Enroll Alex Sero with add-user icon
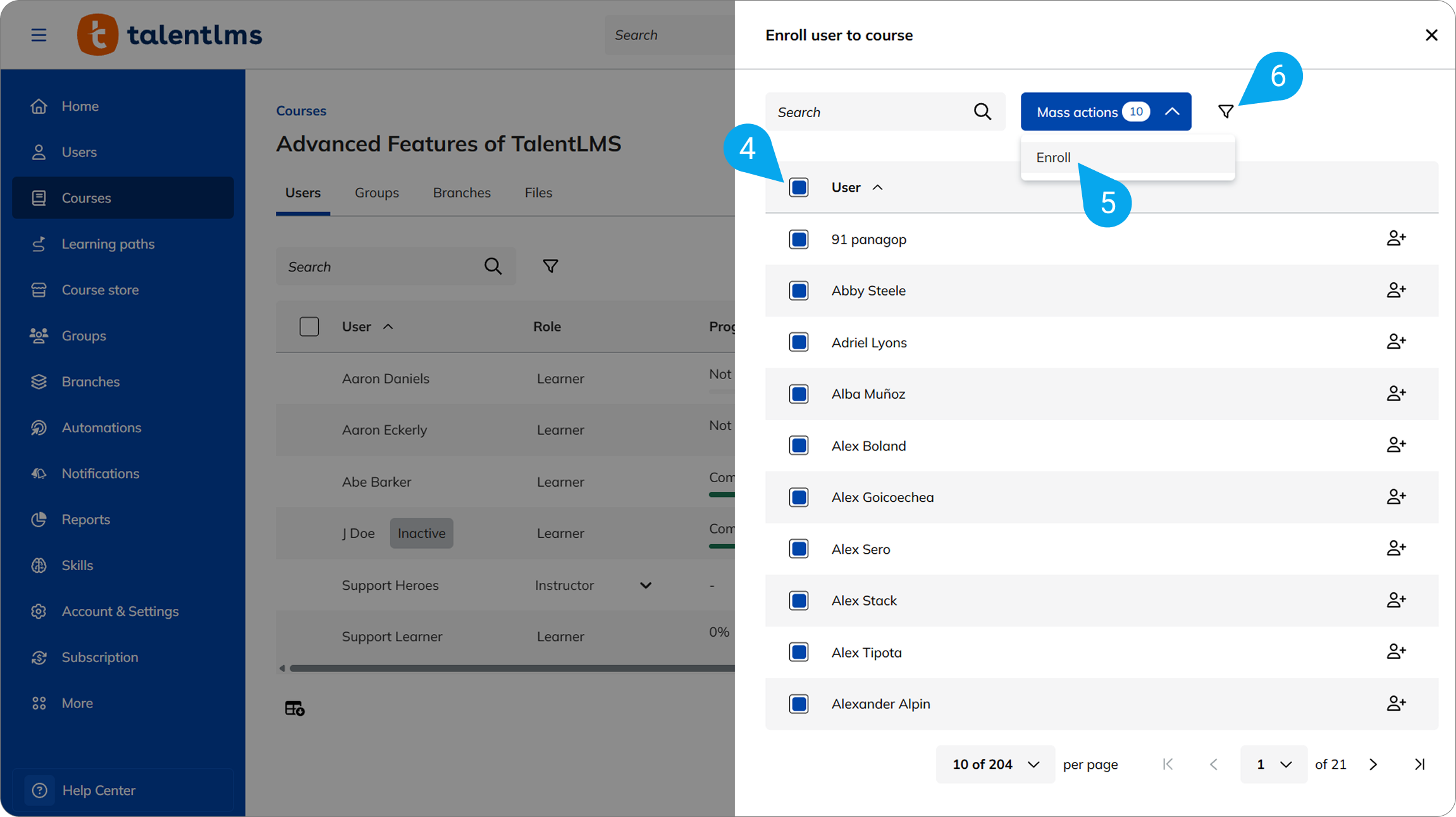1456x817 pixels. click(x=1396, y=548)
